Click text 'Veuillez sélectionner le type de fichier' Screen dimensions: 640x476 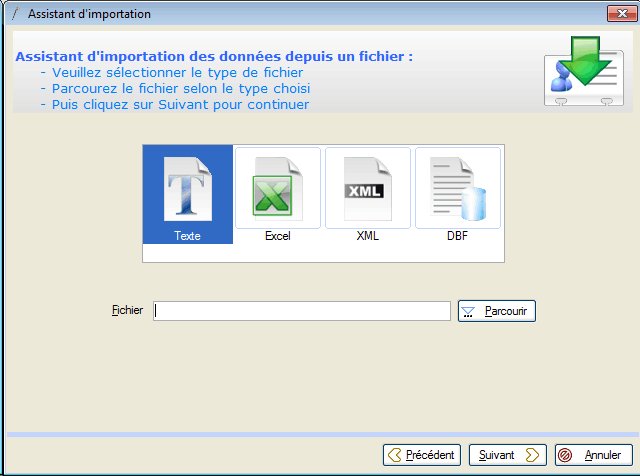(178, 73)
